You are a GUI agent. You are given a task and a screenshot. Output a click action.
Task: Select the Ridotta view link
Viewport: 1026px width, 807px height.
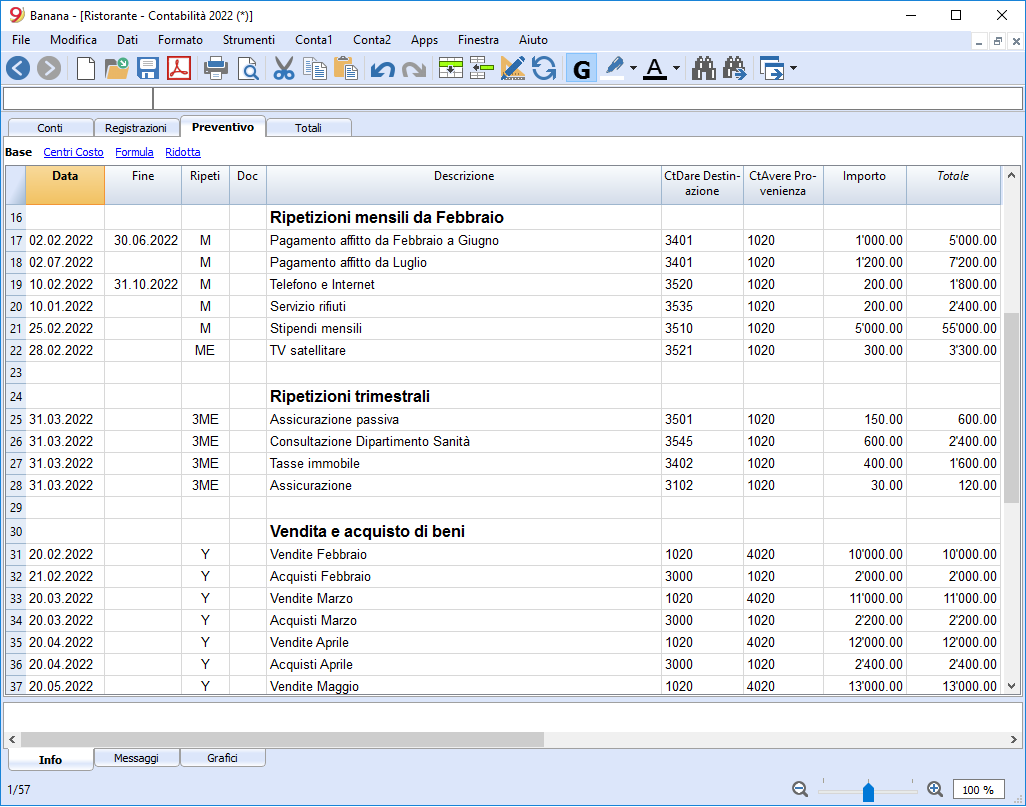183,152
